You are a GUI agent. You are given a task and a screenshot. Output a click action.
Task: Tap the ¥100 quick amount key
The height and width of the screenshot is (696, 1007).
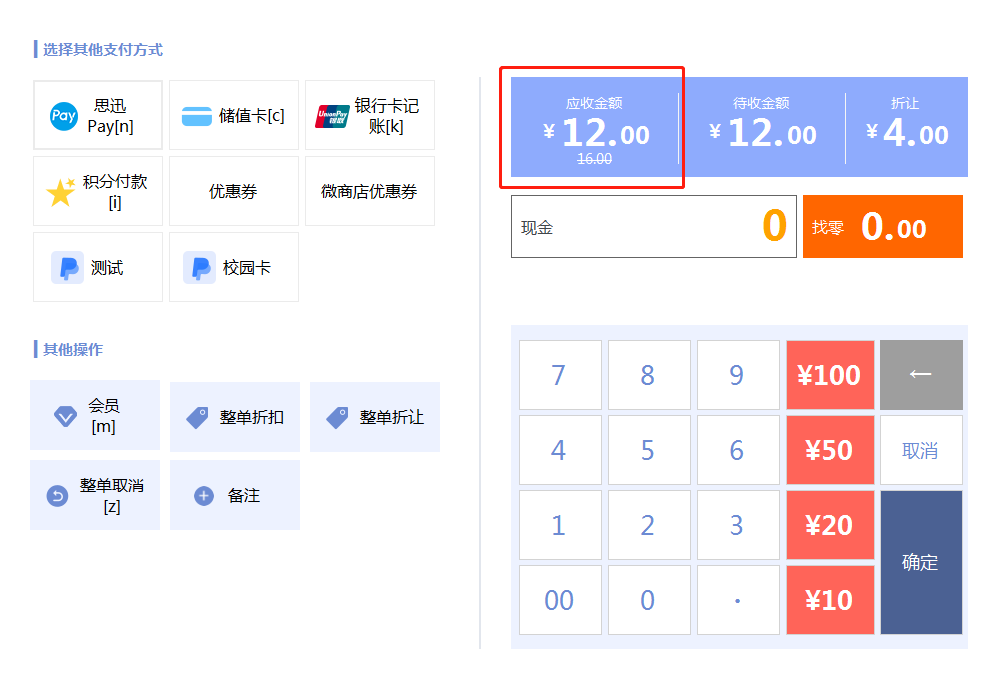830,374
